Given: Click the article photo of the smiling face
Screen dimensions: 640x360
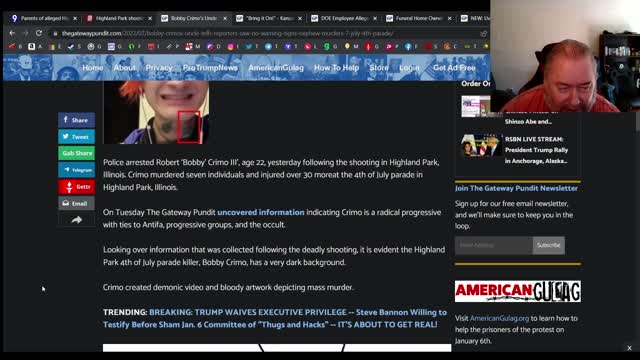Looking at the screenshot, I should pyautogui.click(x=156, y=112).
